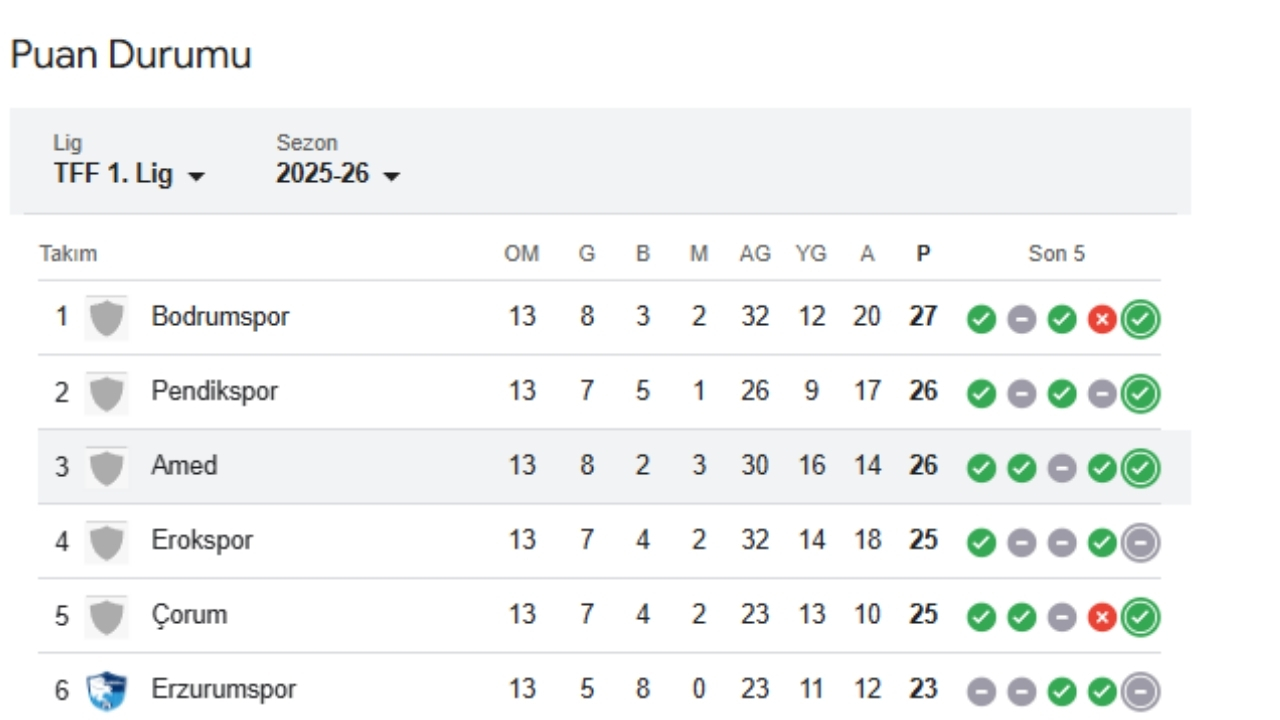Open the Sezon dropdown showing 2025-26
Image resolution: width=1280 pixels, height=720 pixels.
pos(337,174)
